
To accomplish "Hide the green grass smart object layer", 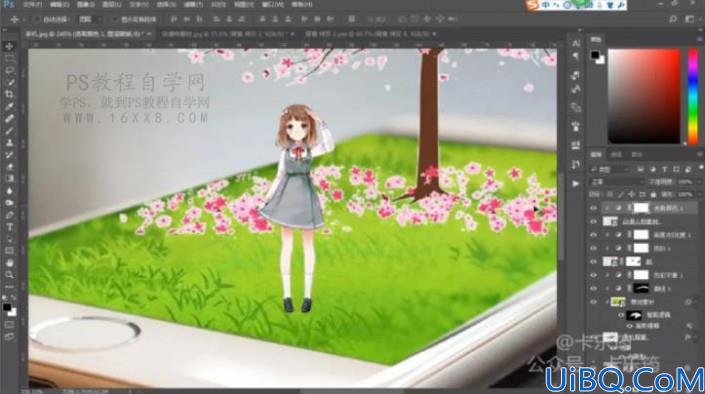I will click(593, 302).
